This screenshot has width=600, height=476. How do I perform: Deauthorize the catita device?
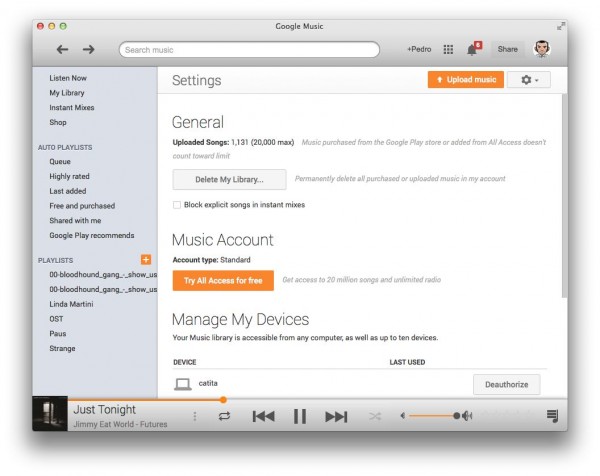[507, 385]
